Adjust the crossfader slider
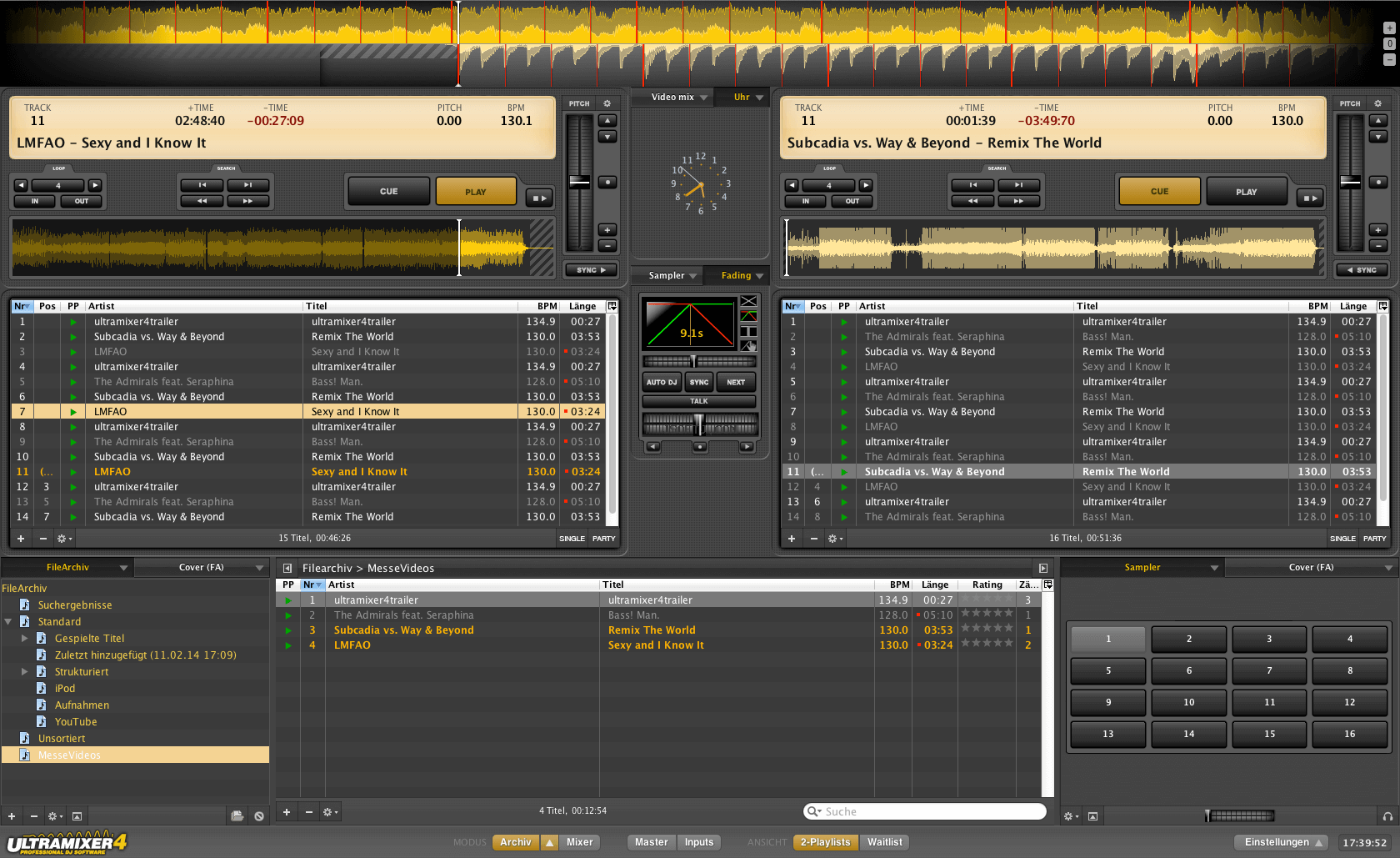 pyautogui.click(x=699, y=425)
